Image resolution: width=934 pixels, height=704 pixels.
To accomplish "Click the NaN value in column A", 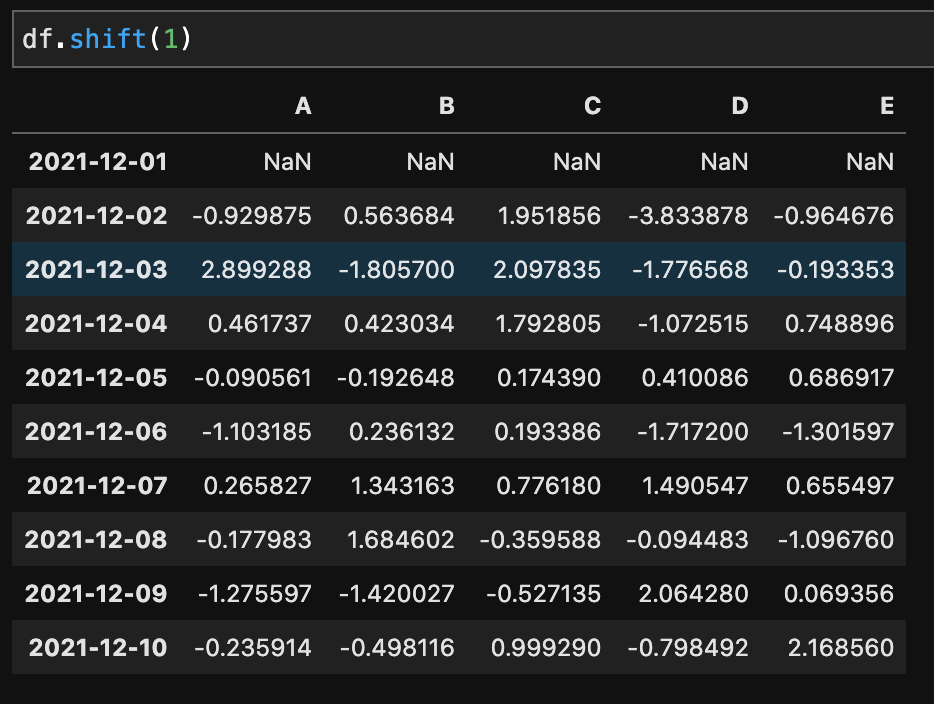I will tap(287, 162).
